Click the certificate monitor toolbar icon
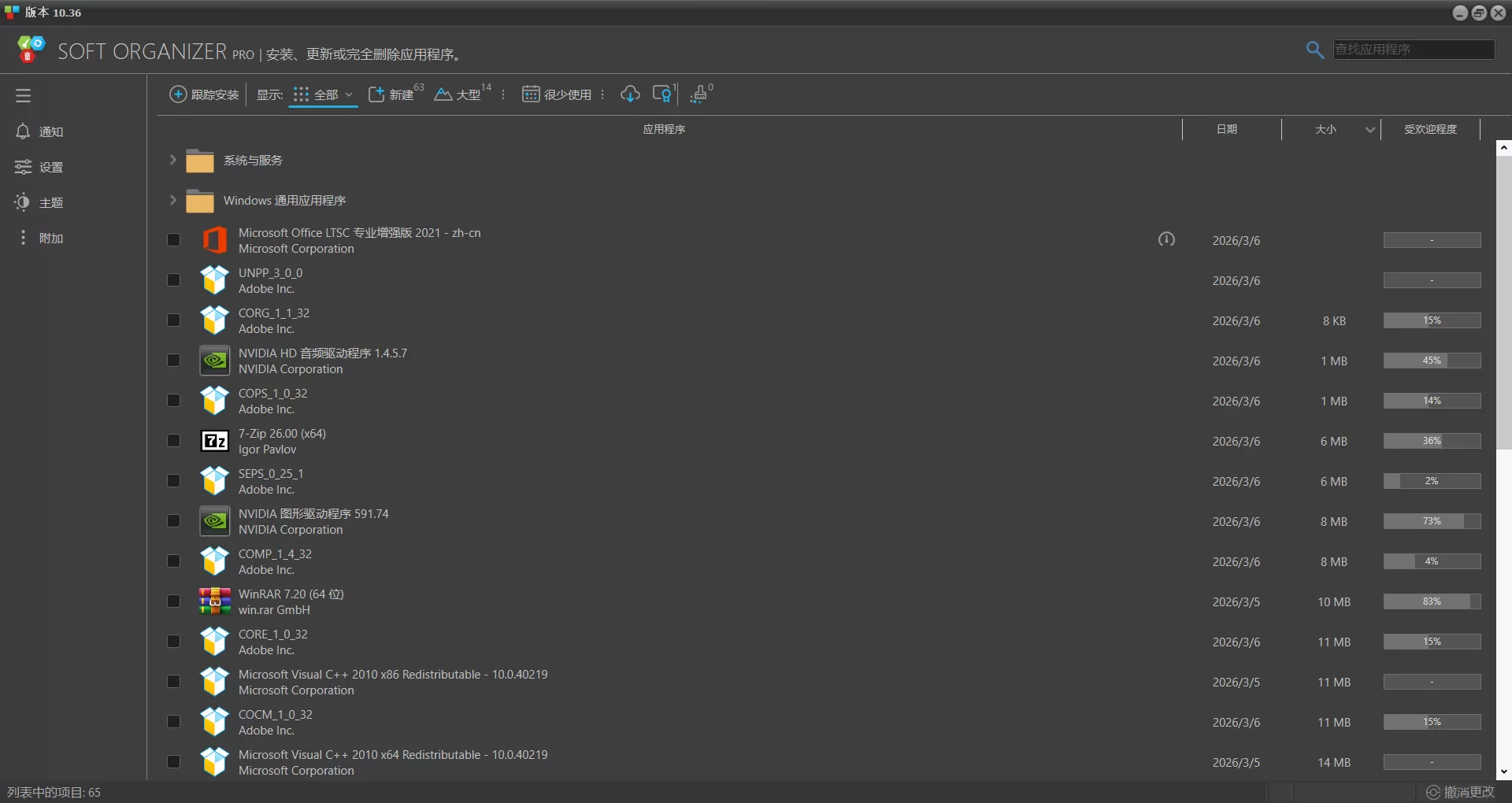1512x803 pixels. coord(663,94)
